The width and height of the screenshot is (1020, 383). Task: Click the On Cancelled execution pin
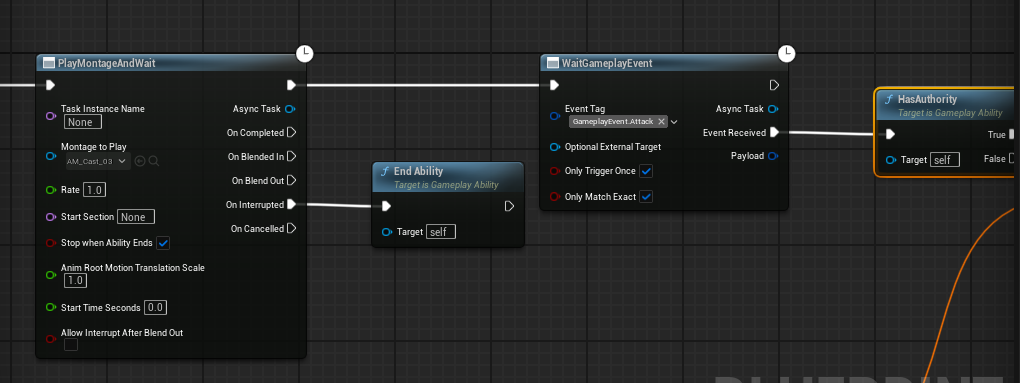(x=291, y=228)
